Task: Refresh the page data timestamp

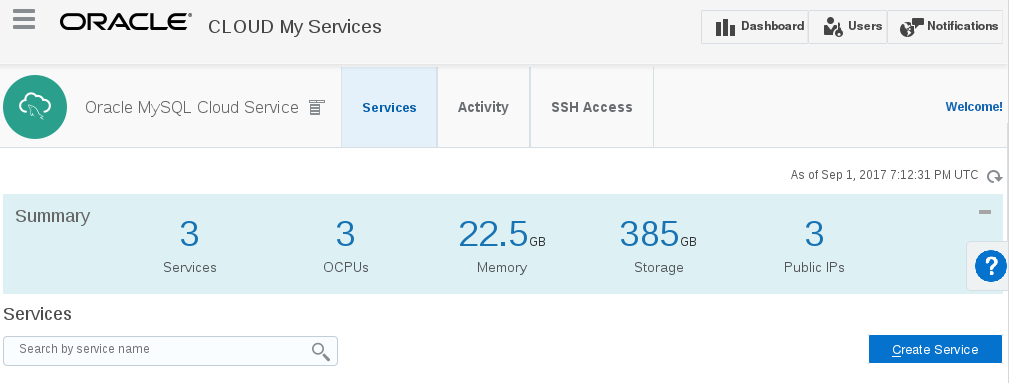Action: (994, 176)
